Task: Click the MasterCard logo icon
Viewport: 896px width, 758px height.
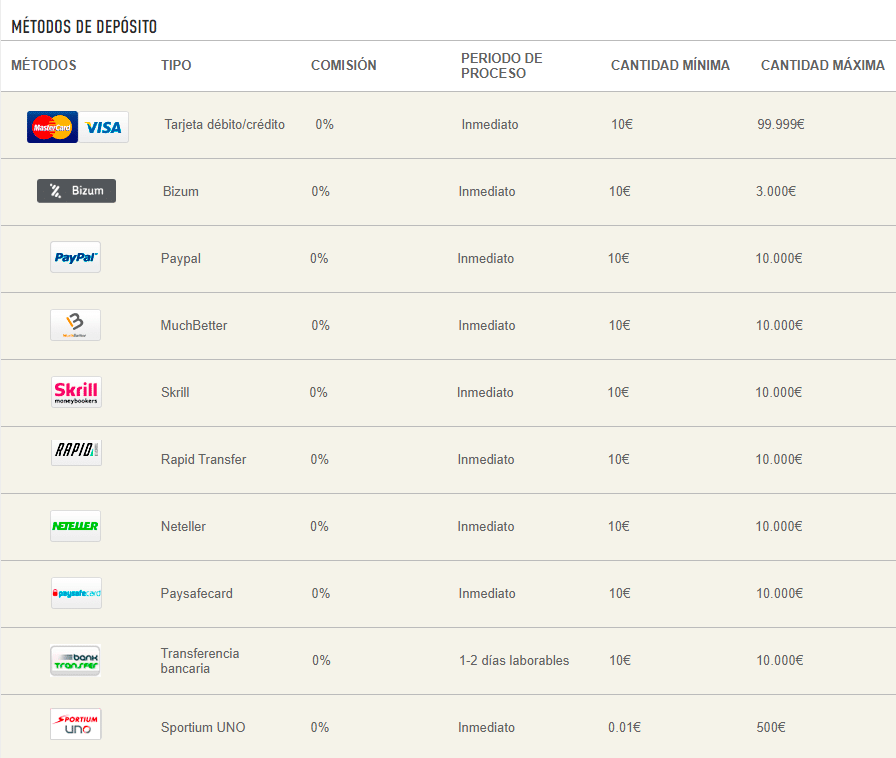Action: 52,127
